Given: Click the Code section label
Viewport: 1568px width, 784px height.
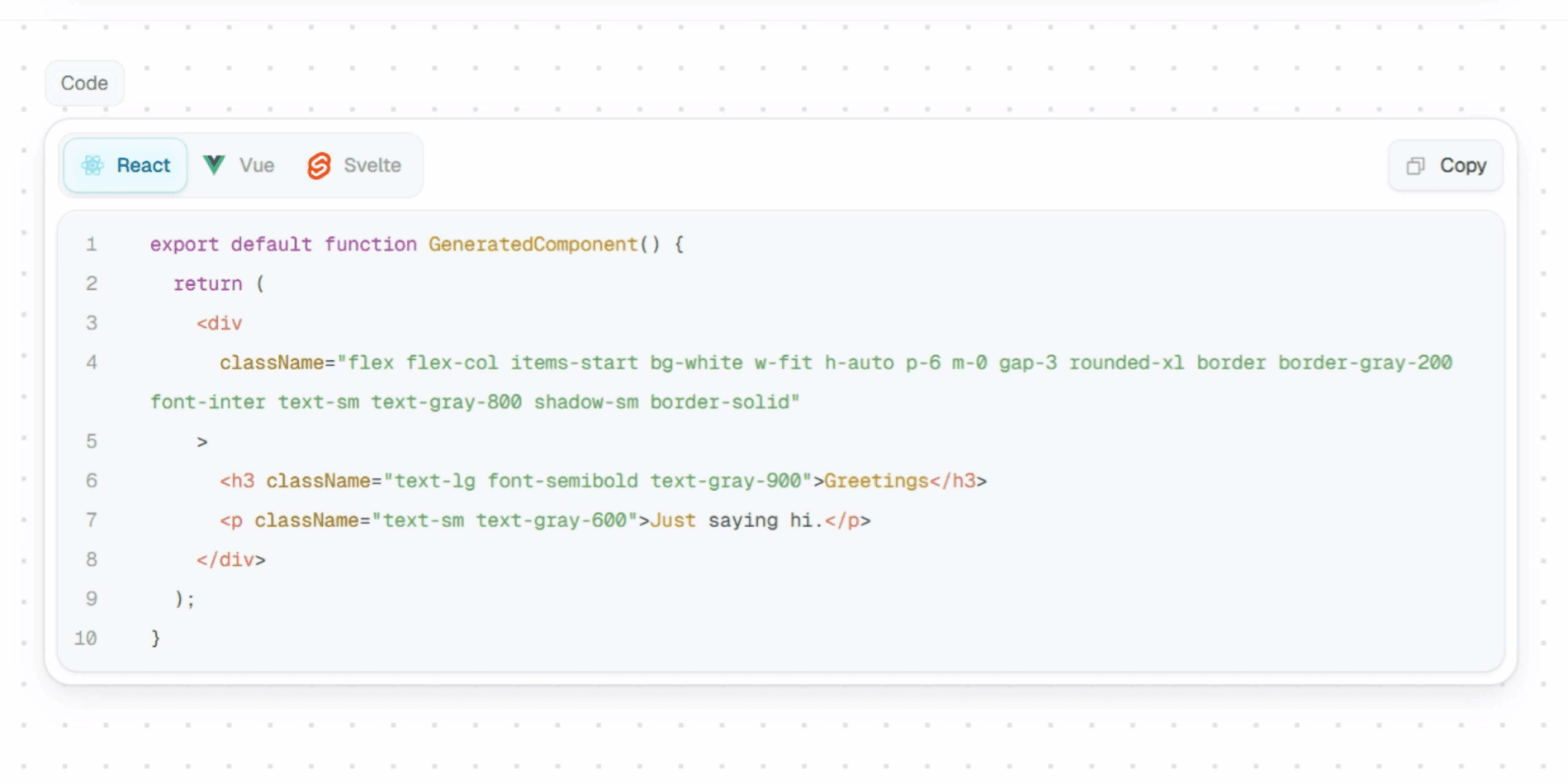Looking at the screenshot, I should 84,83.
